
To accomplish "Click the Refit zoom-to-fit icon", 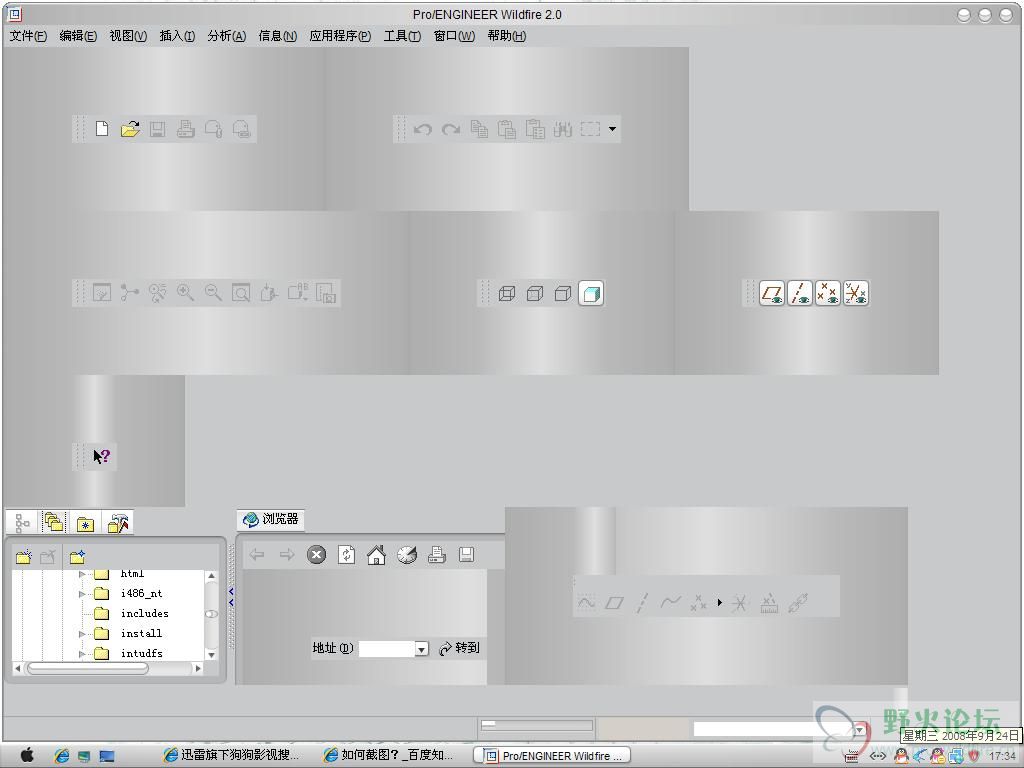I will [241, 293].
